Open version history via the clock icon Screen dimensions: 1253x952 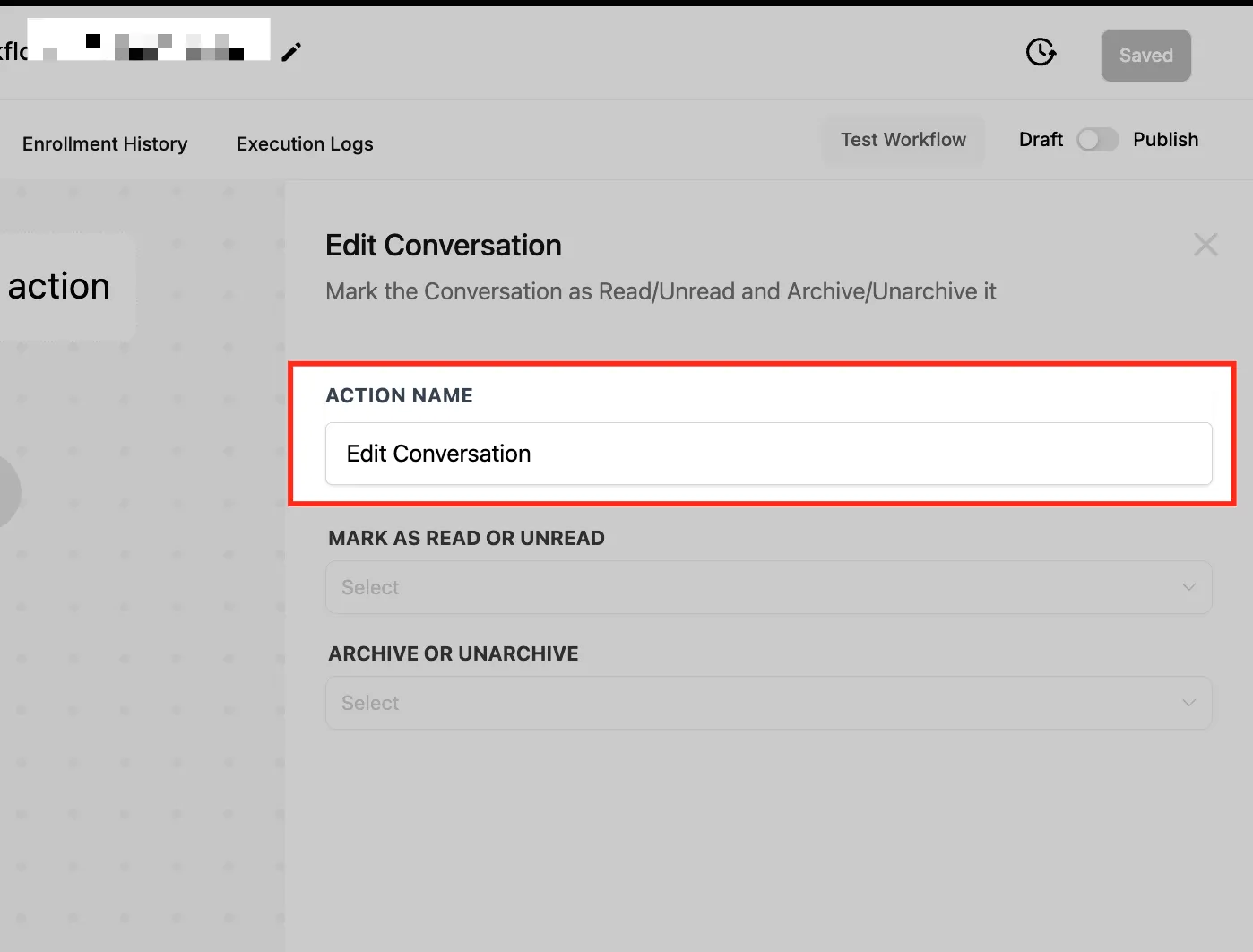[x=1041, y=53]
